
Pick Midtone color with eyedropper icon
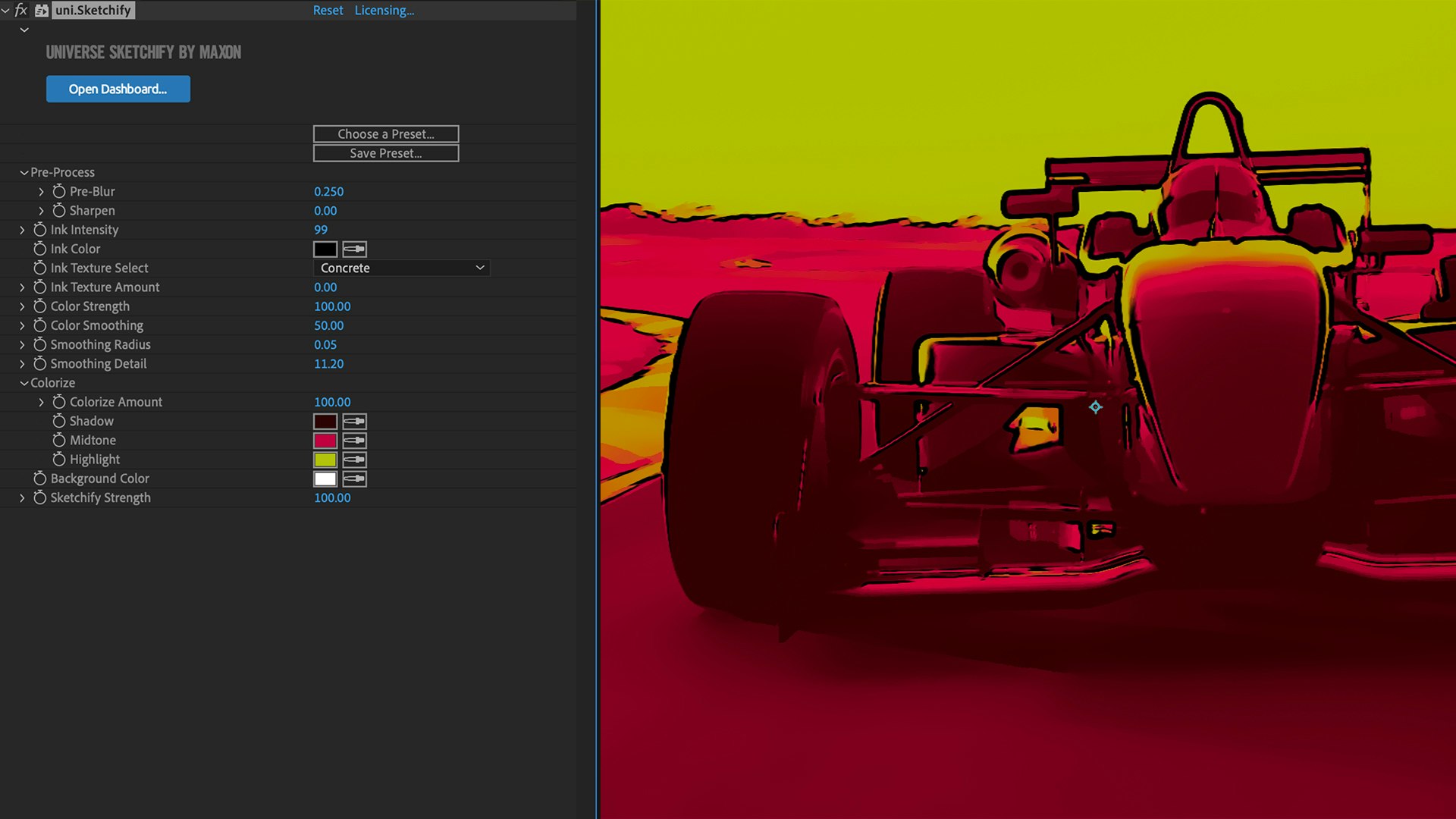[x=354, y=441]
